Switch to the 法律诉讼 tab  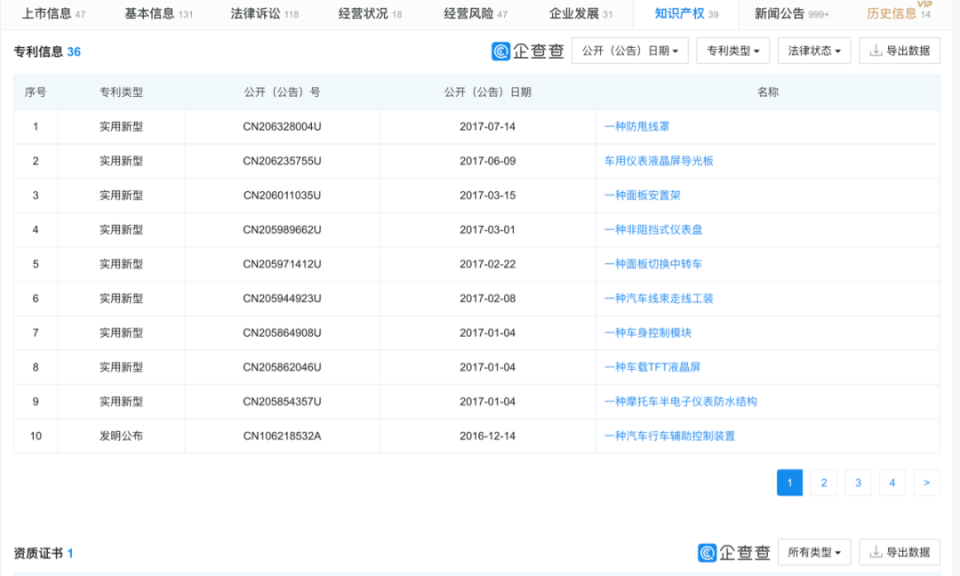pos(255,15)
